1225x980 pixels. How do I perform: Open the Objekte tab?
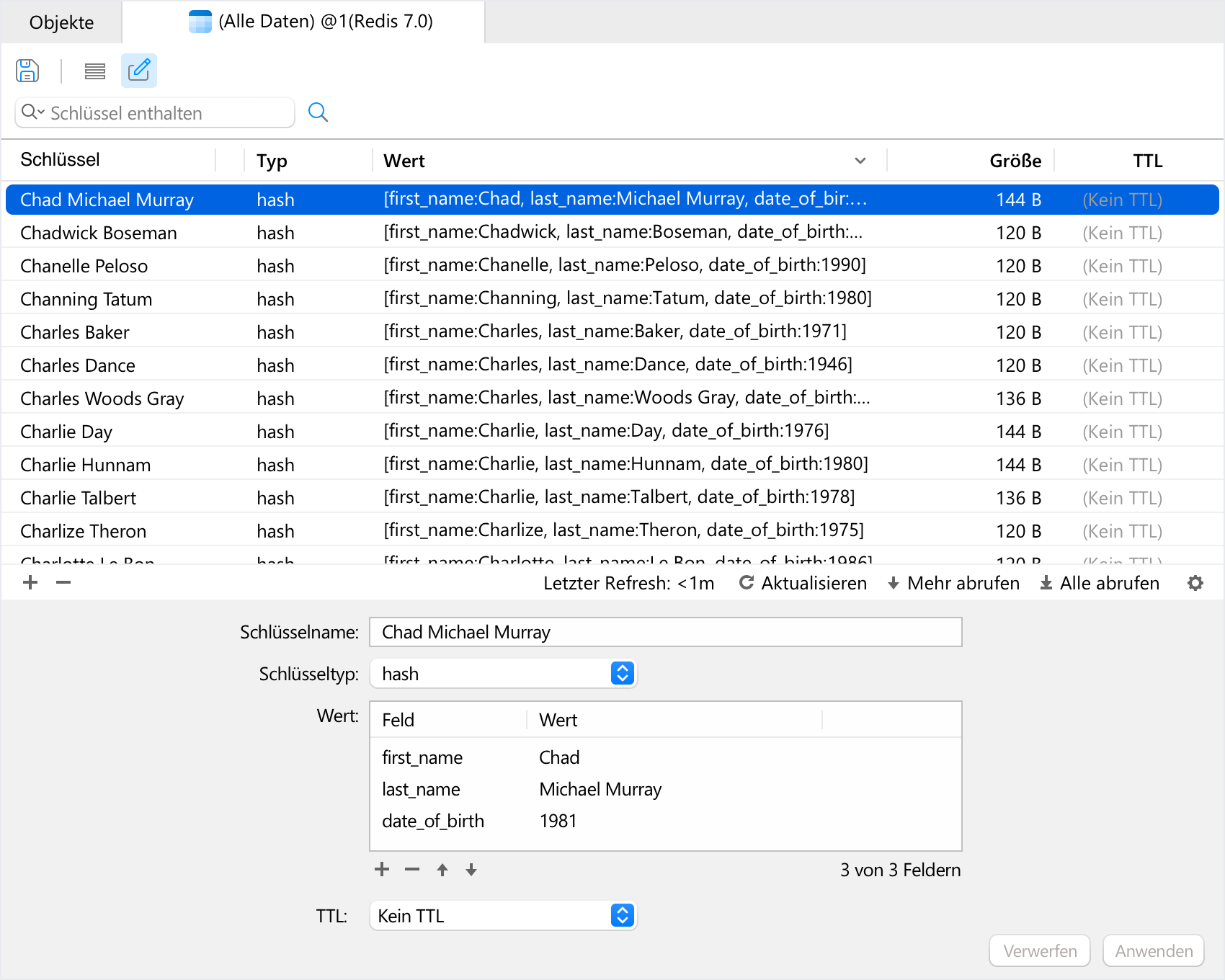(x=61, y=22)
